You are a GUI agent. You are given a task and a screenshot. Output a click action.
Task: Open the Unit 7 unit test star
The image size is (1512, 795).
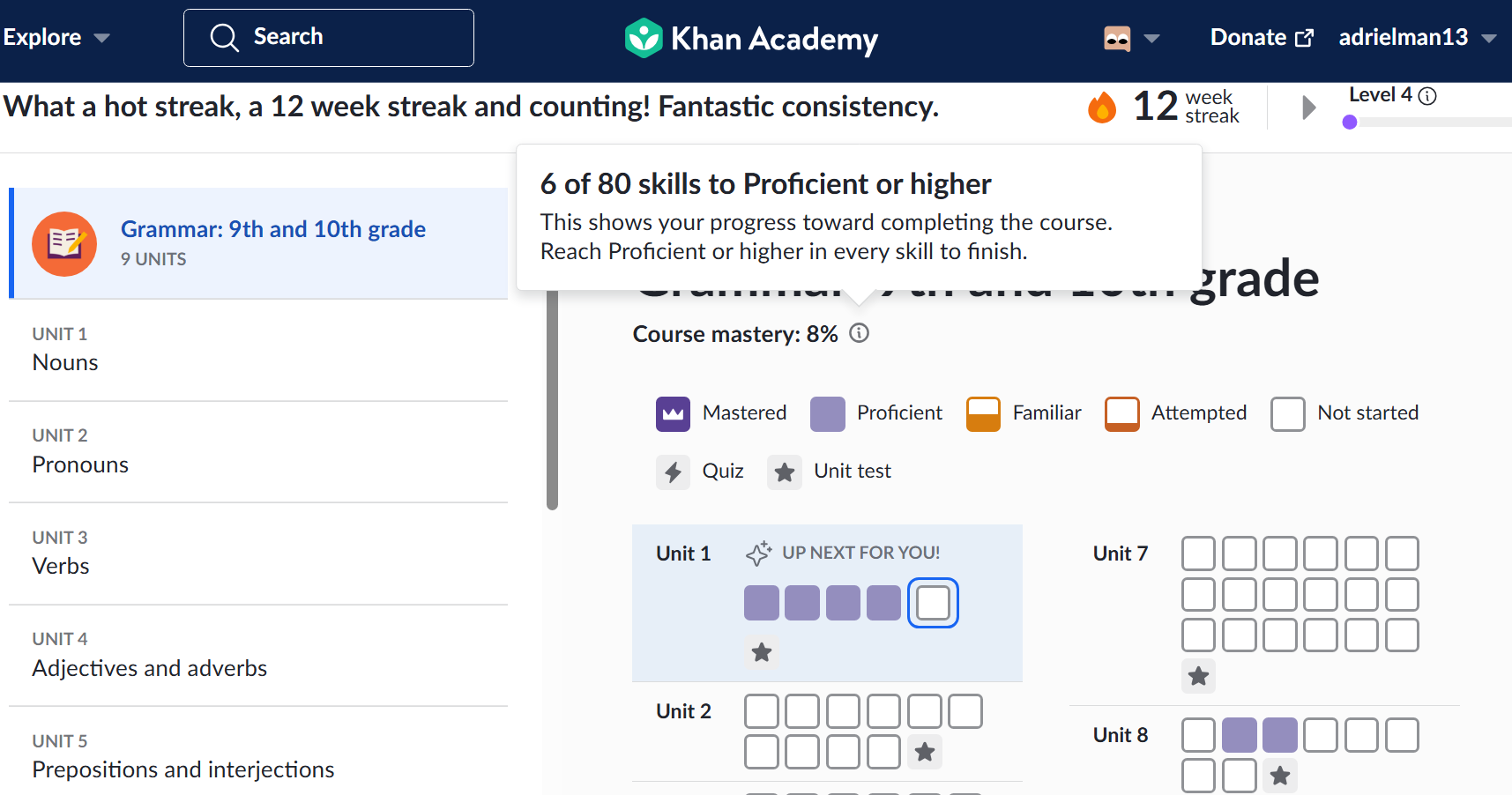coord(1198,676)
